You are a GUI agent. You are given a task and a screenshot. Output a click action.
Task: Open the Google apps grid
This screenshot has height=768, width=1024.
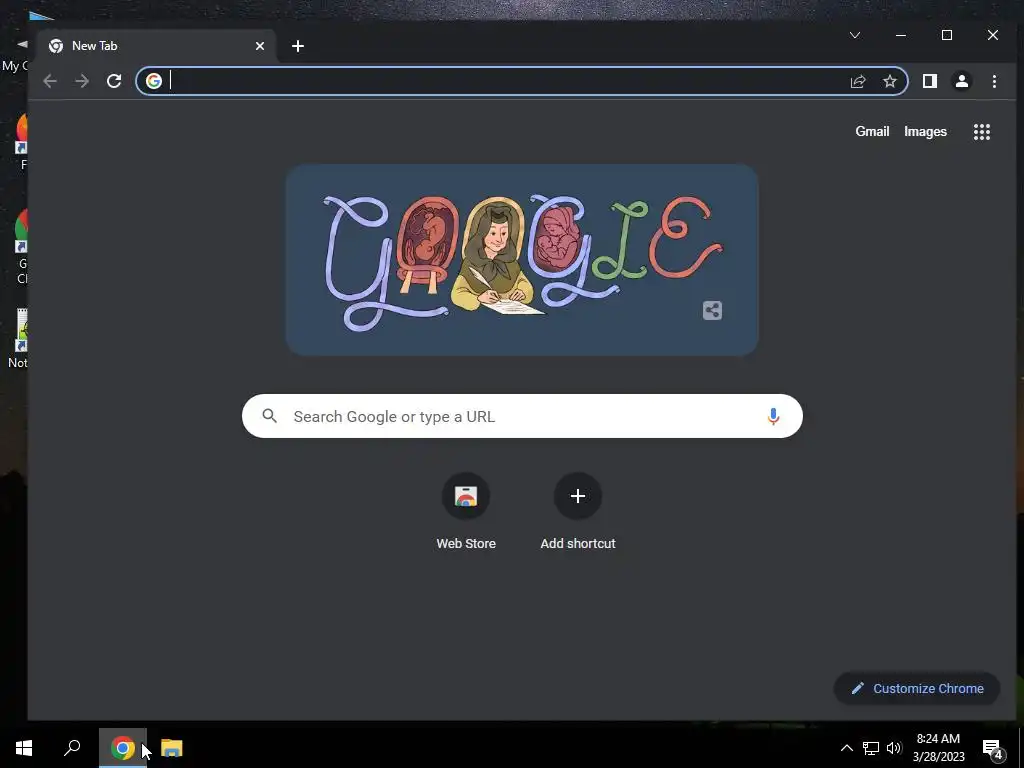(x=982, y=132)
